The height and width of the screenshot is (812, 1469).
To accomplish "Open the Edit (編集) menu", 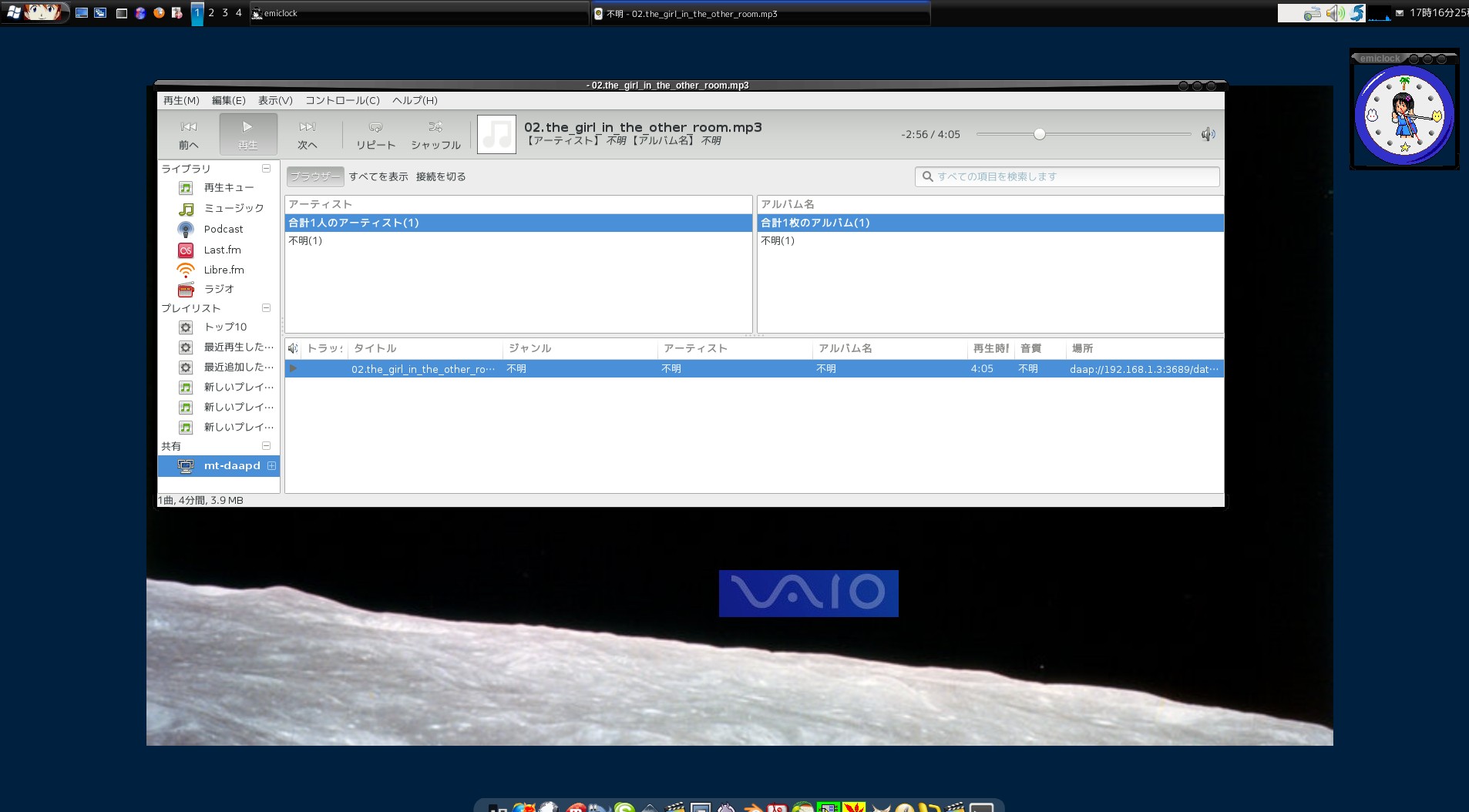I will pos(228,101).
